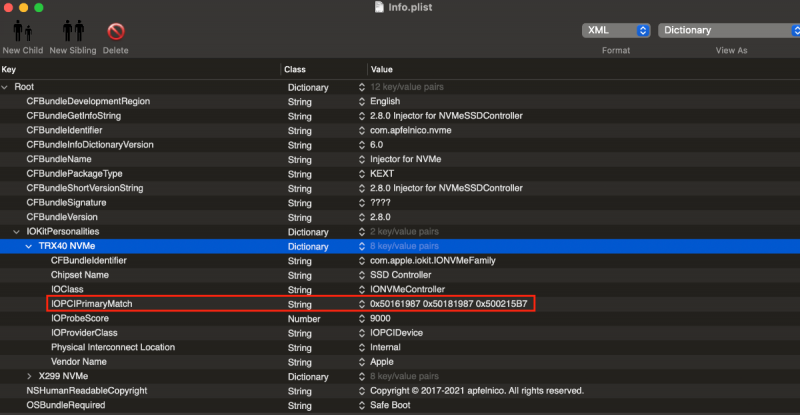Viewport: 800px width, 415px height.
Task: Click the value 9000
Action: click(x=380, y=318)
